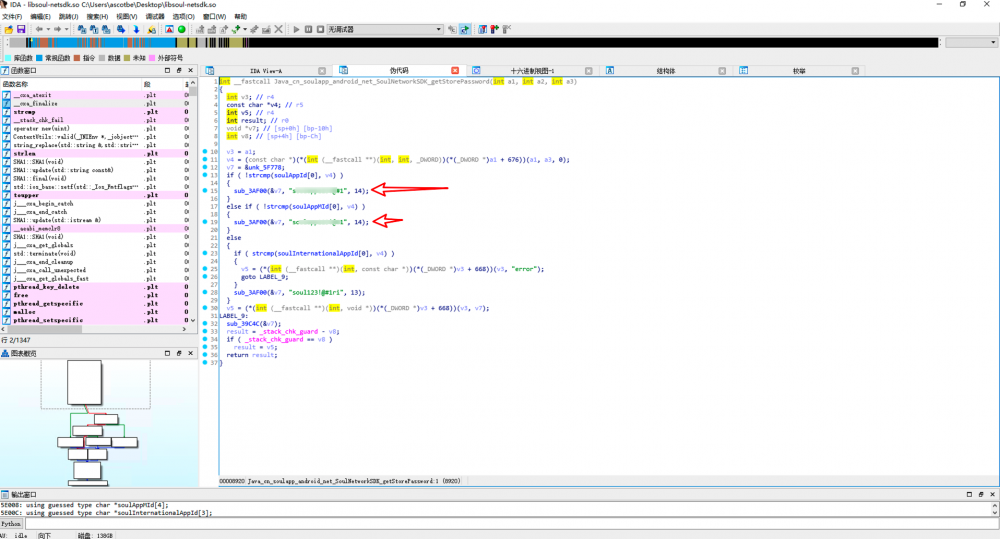
Task: Click the save database floppy icon
Action: 21,29
